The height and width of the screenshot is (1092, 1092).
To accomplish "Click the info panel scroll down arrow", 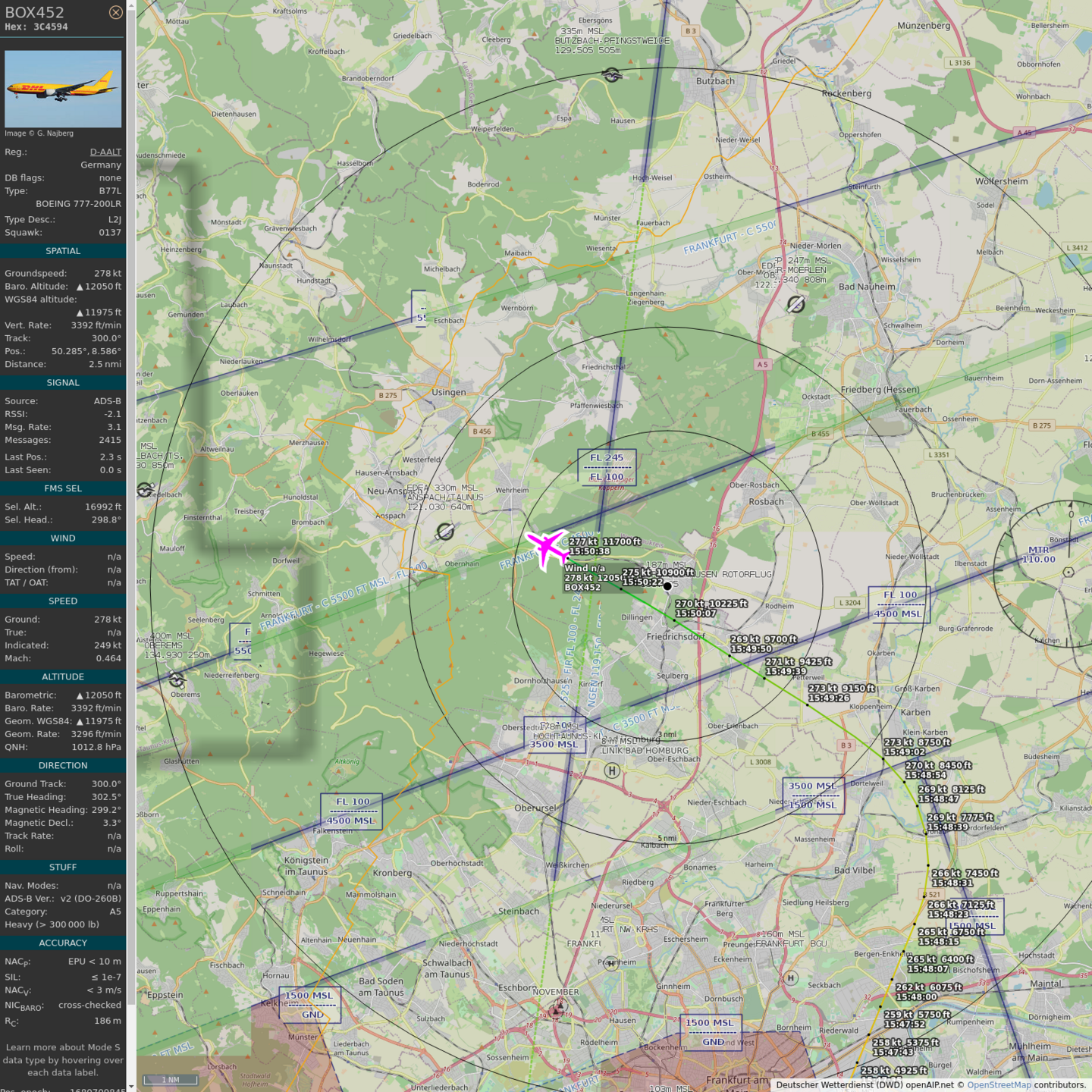I will pyautogui.click(x=131, y=1087).
